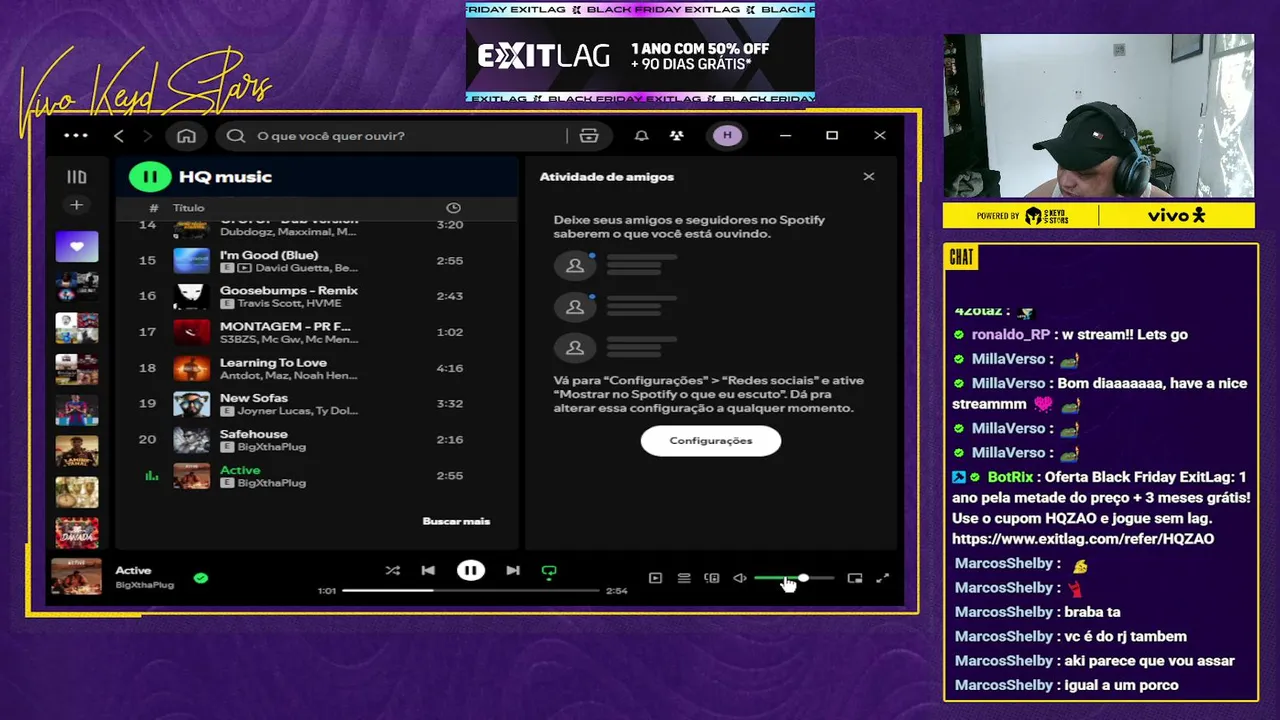Open the Spotify Home button
The width and height of the screenshot is (1280, 720).
click(186, 136)
